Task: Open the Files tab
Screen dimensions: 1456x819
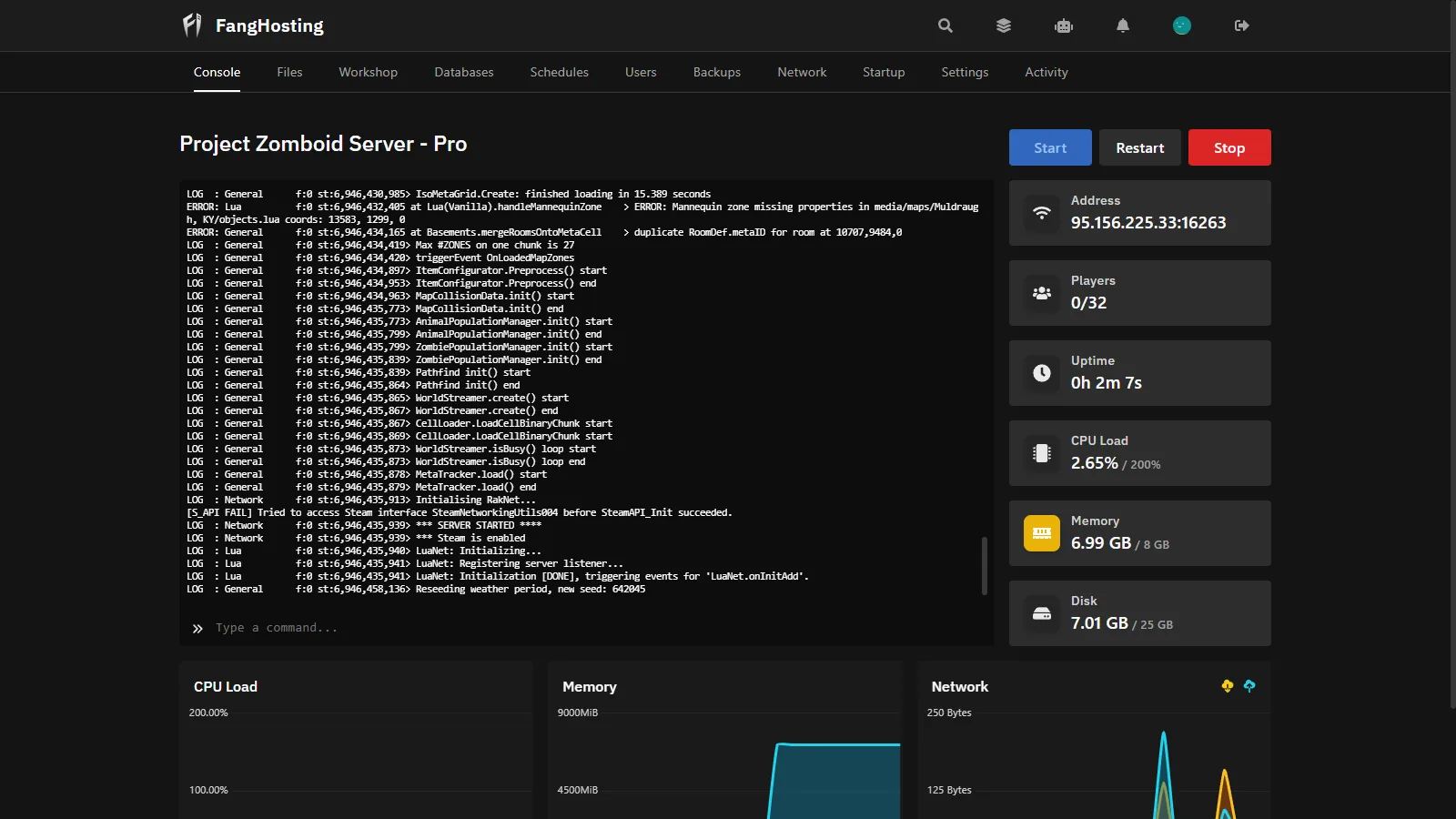Action: pyautogui.click(x=289, y=72)
